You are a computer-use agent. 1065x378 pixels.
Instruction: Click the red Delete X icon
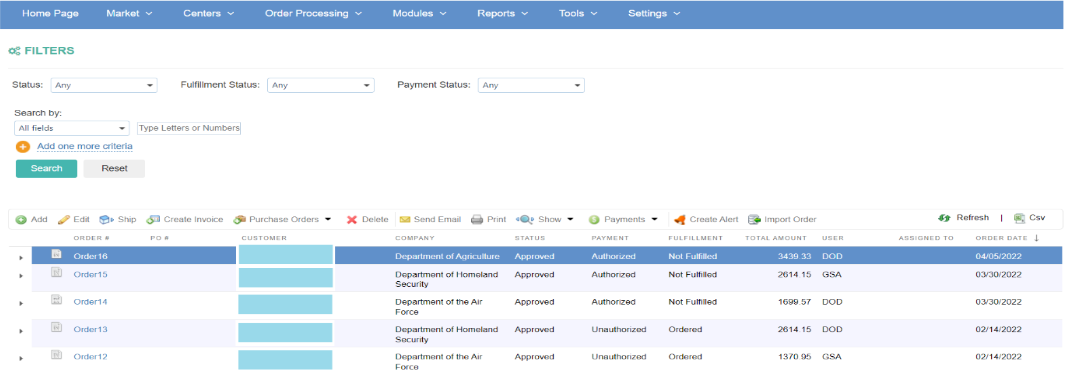coord(352,219)
